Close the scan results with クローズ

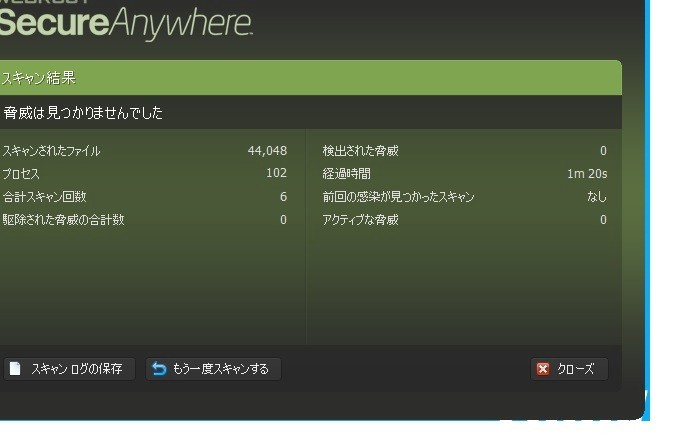click(x=569, y=369)
